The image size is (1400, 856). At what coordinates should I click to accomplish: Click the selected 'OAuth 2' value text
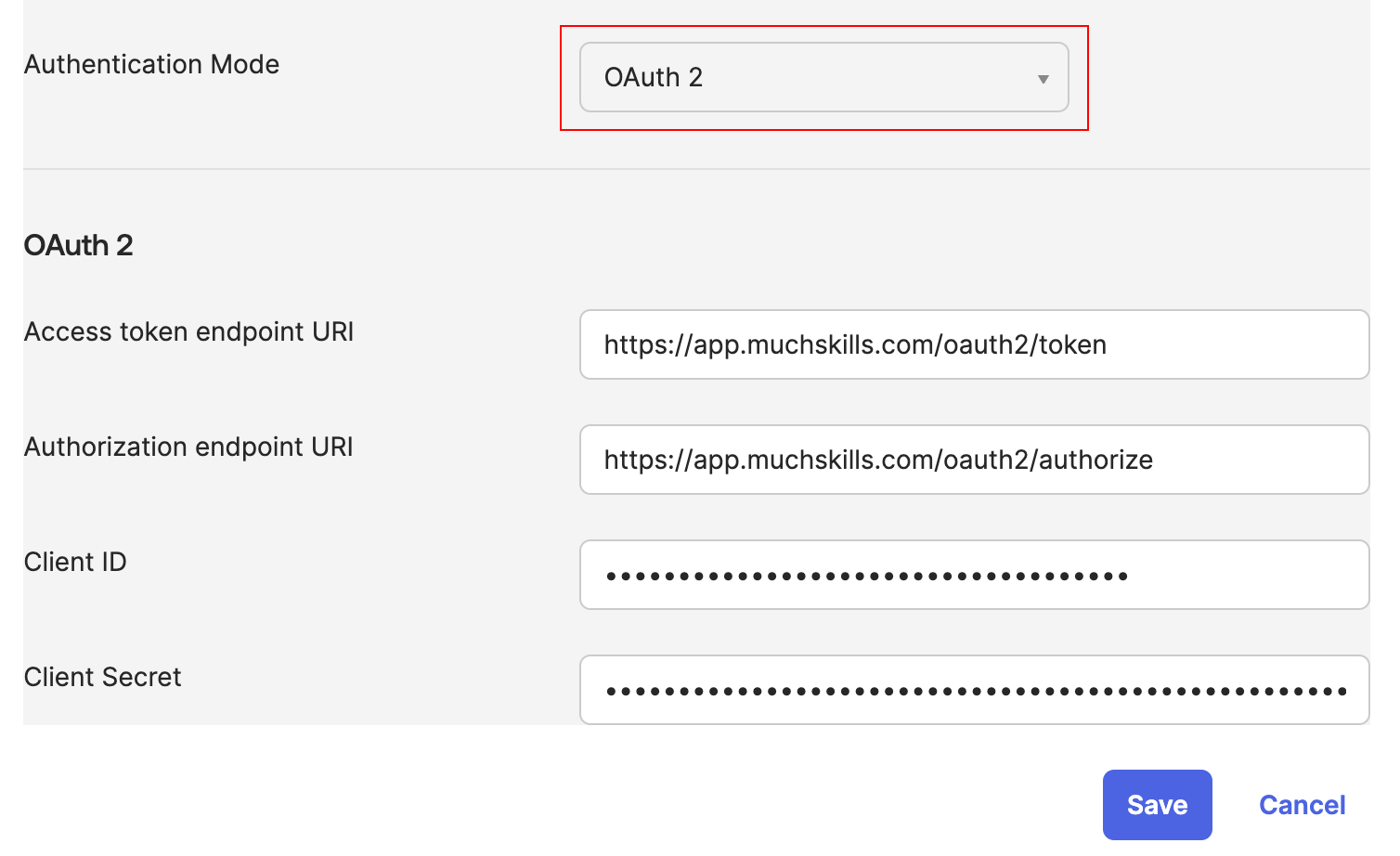[654, 77]
